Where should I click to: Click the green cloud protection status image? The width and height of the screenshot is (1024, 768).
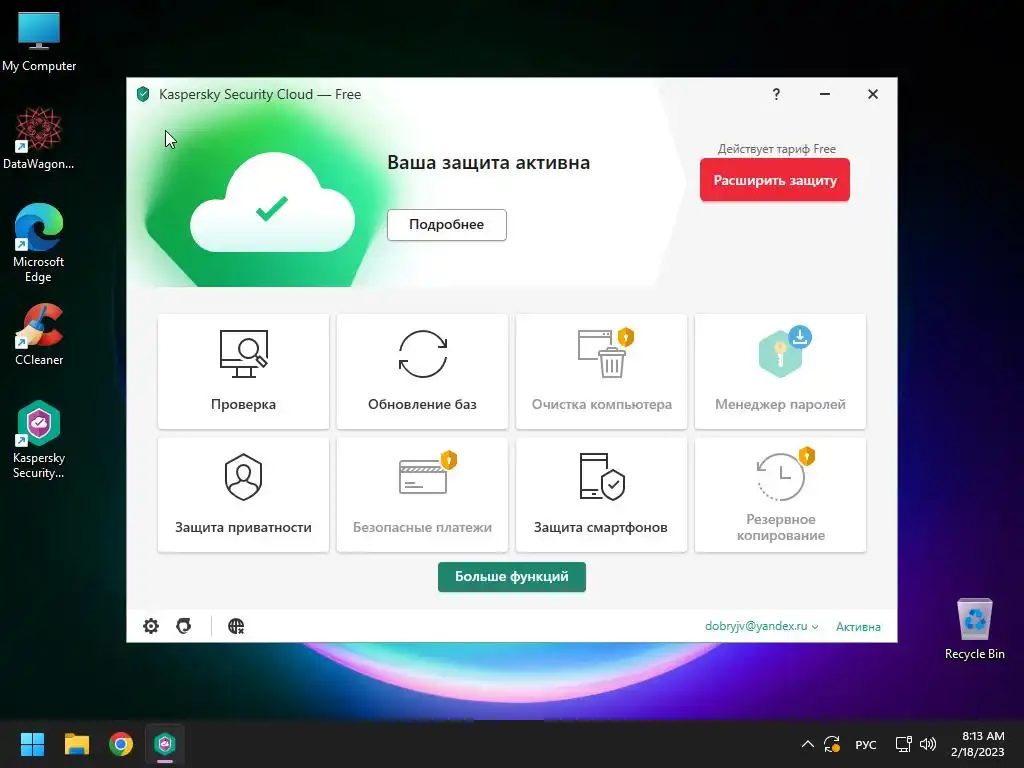[x=272, y=202]
